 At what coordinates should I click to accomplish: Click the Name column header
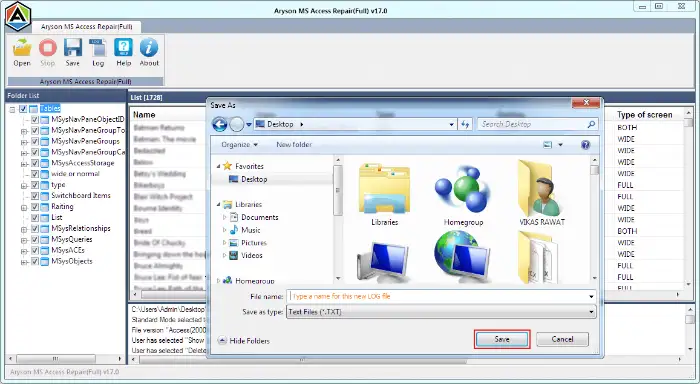click(144, 115)
